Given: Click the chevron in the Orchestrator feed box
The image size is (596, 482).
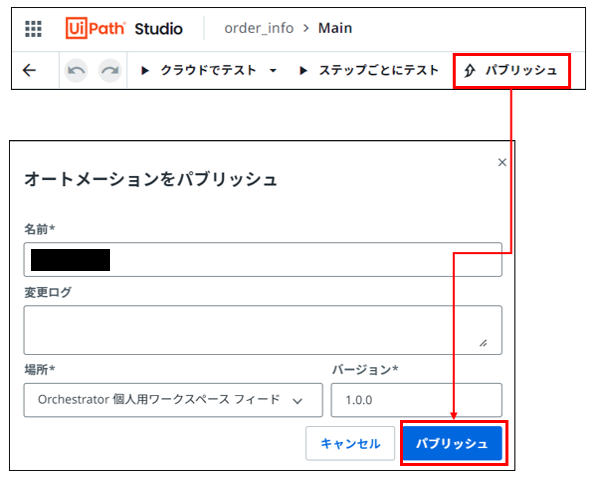Looking at the screenshot, I should click(x=298, y=401).
